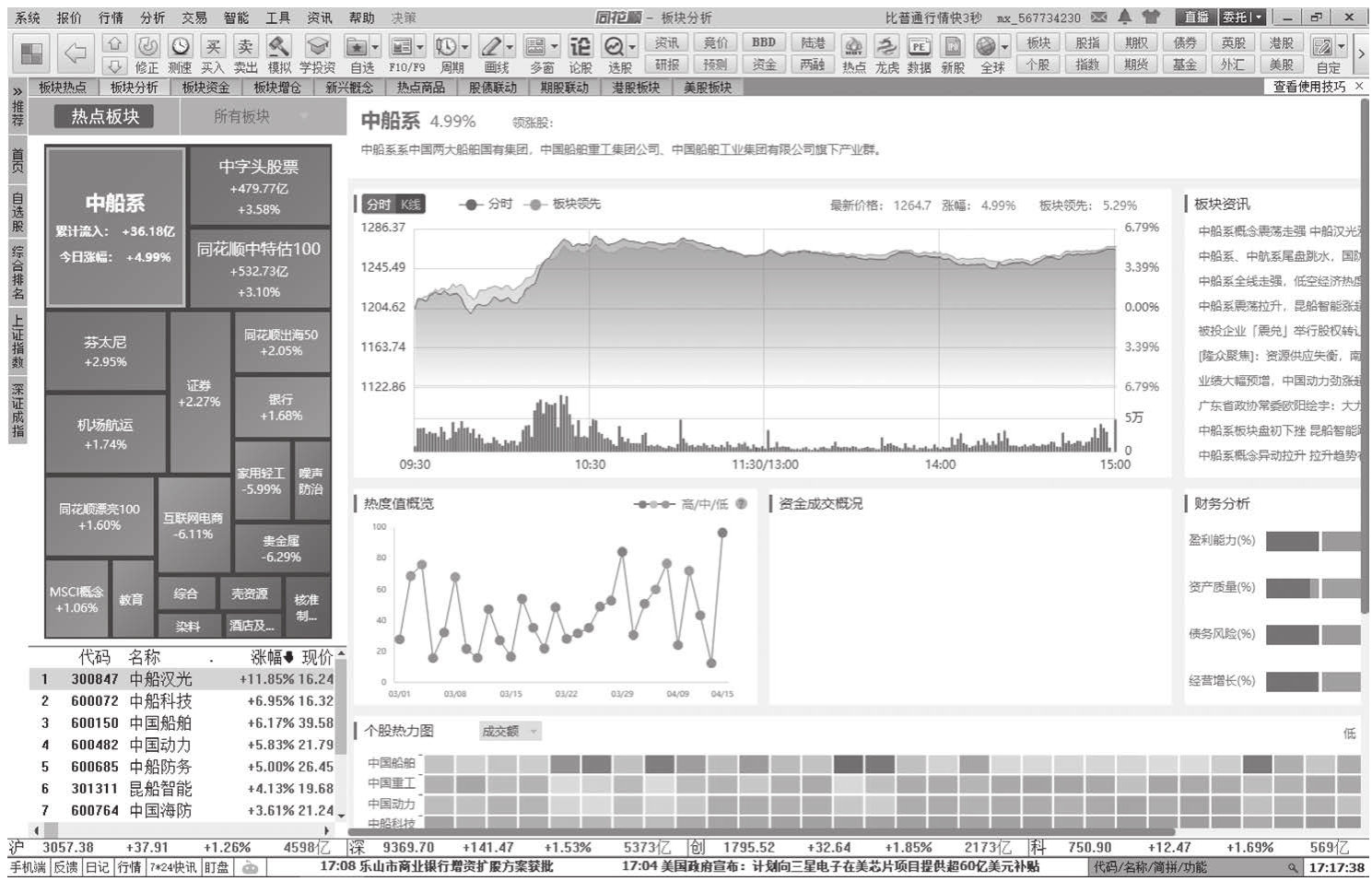Switch chart to K线 view
Image resolution: width=1372 pixels, height=881 pixels.
411,205
